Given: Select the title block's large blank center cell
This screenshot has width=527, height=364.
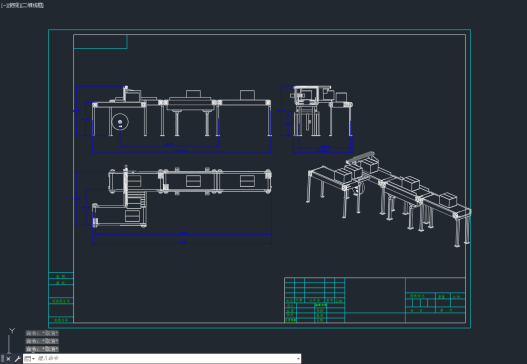Looking at the screenshot, I should [375, 295].
